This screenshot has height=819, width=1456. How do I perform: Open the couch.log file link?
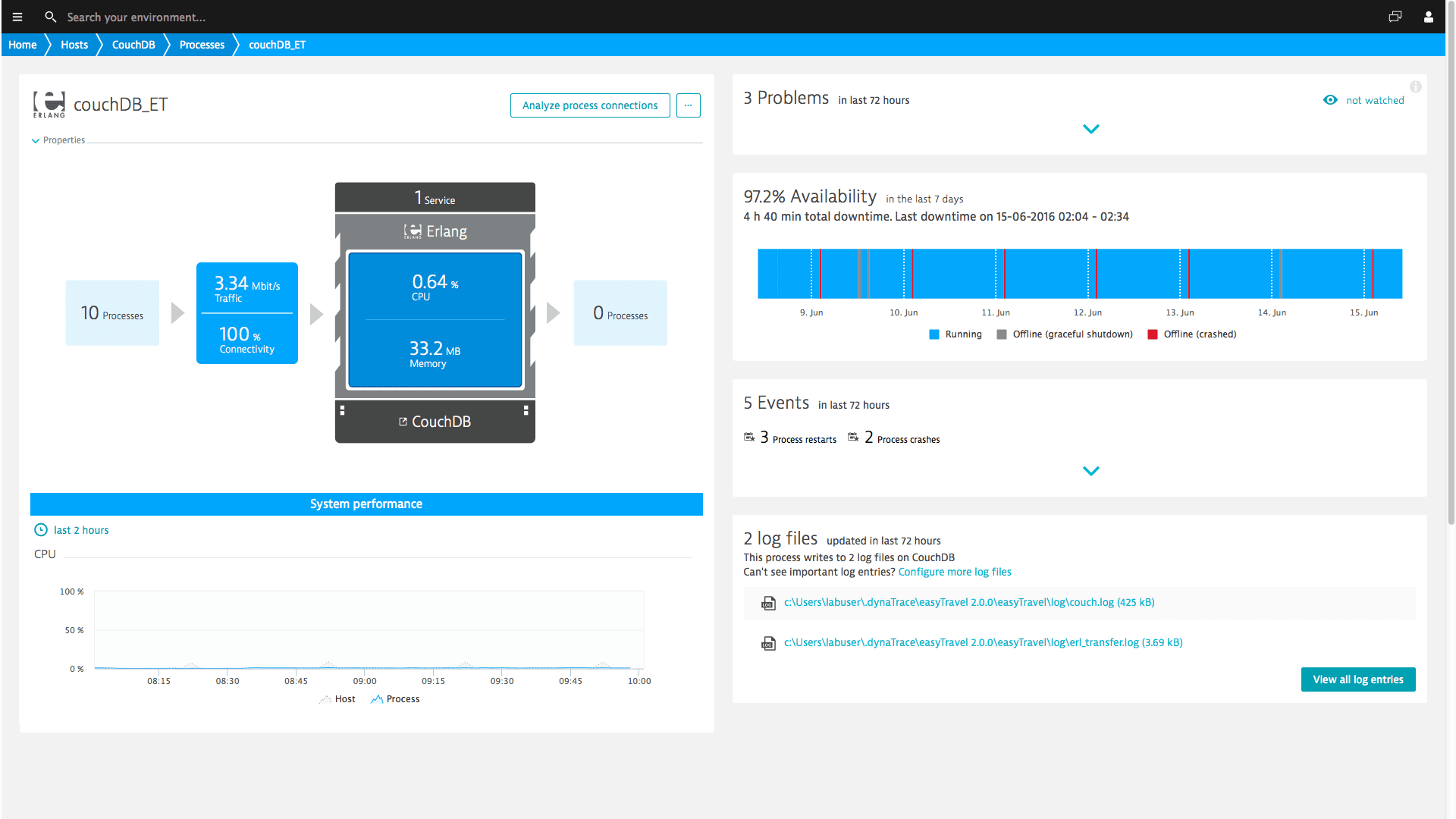(x=969, y=602)
